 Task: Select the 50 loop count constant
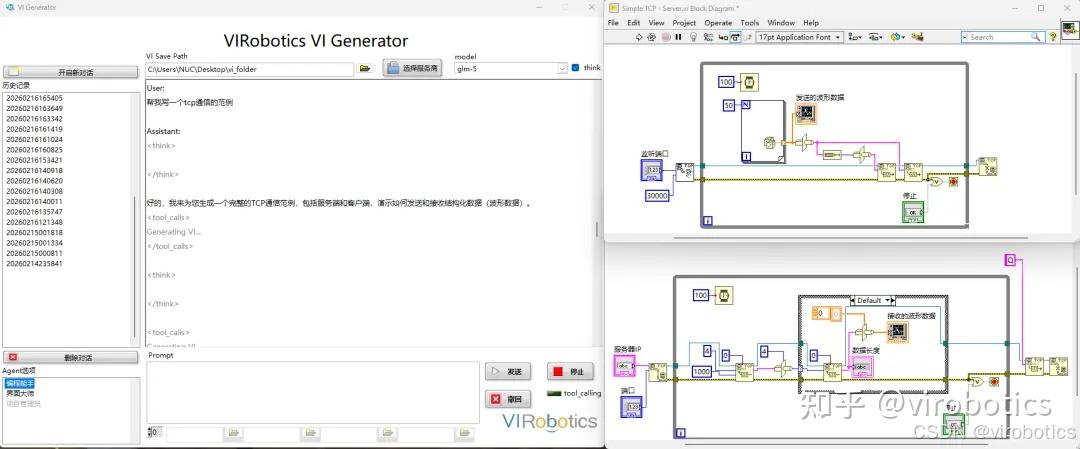pos(729,105)
